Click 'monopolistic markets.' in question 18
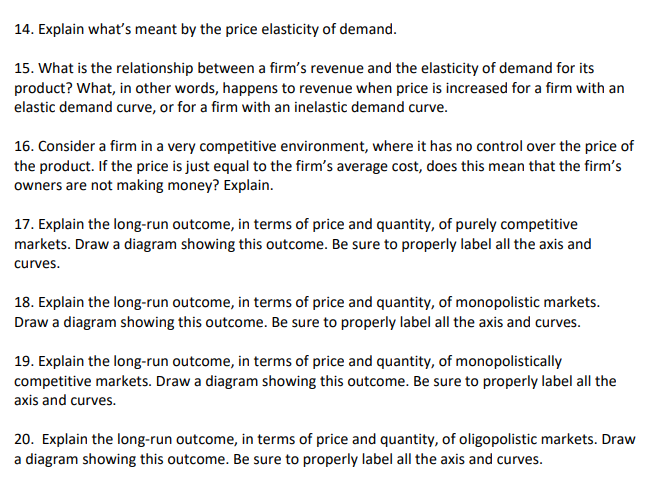The image size is (663, 497). pos(527,302)
